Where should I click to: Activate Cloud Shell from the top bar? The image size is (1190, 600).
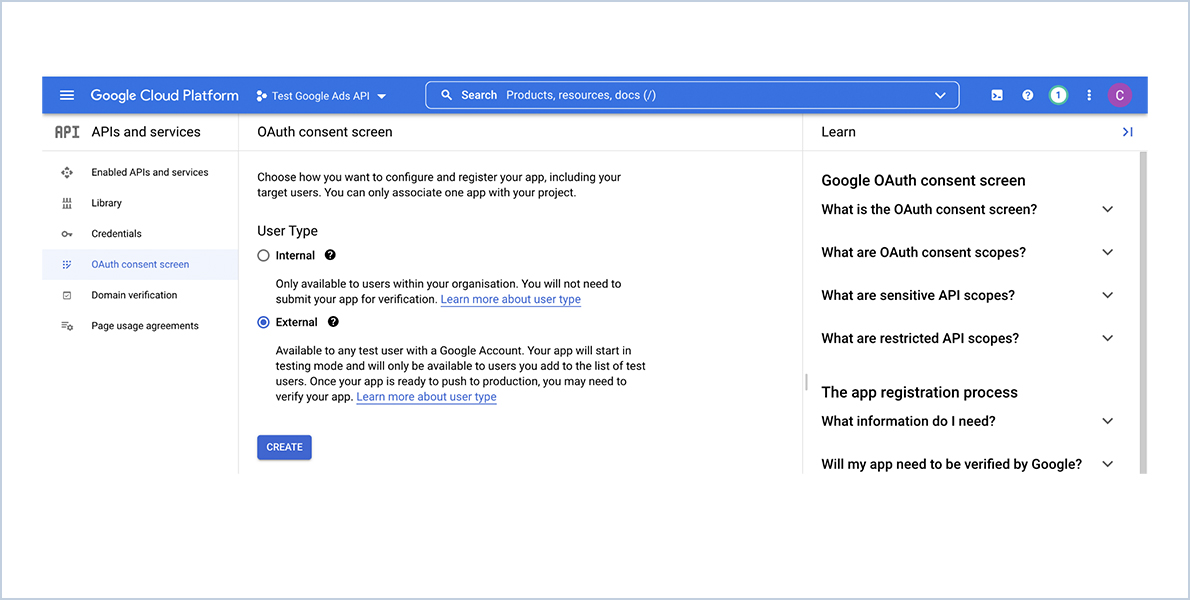(996, 95)
